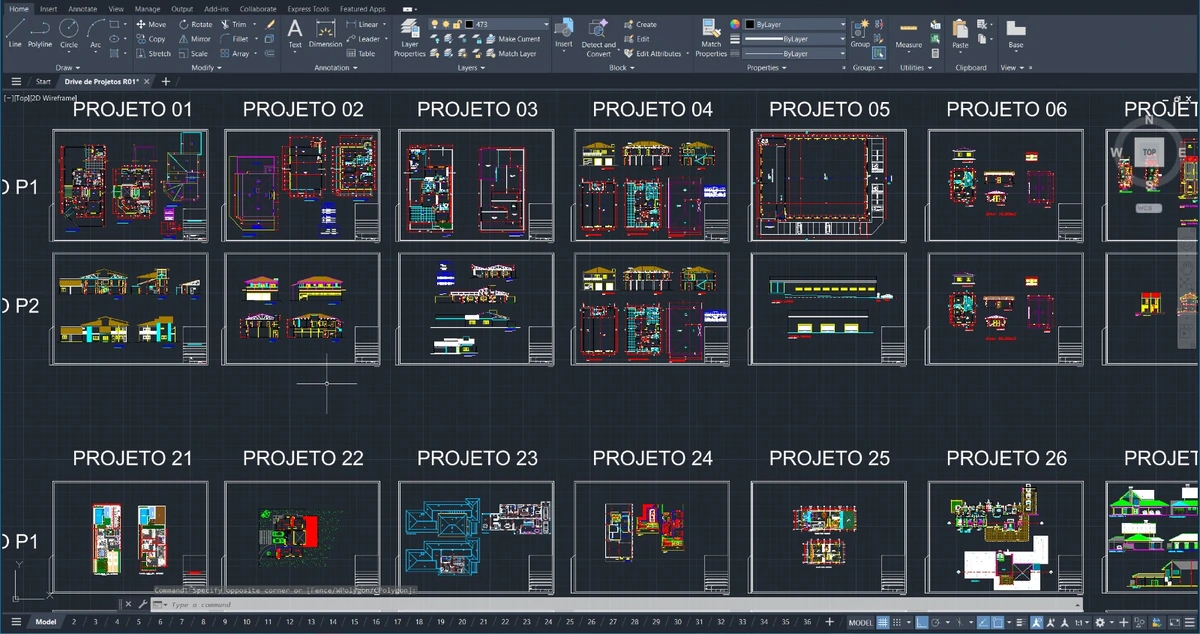The width and height of the screenshot is (1200, 634).
Task: Close the Drive de Projetos R01 tab
Action: coord(146,82)
